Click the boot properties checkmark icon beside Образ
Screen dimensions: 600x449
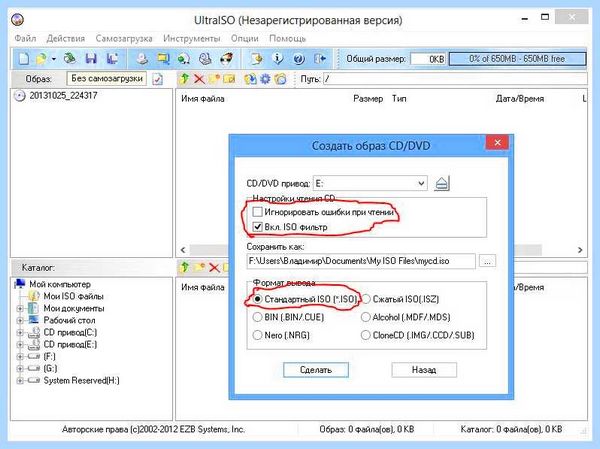click(157, 79)
